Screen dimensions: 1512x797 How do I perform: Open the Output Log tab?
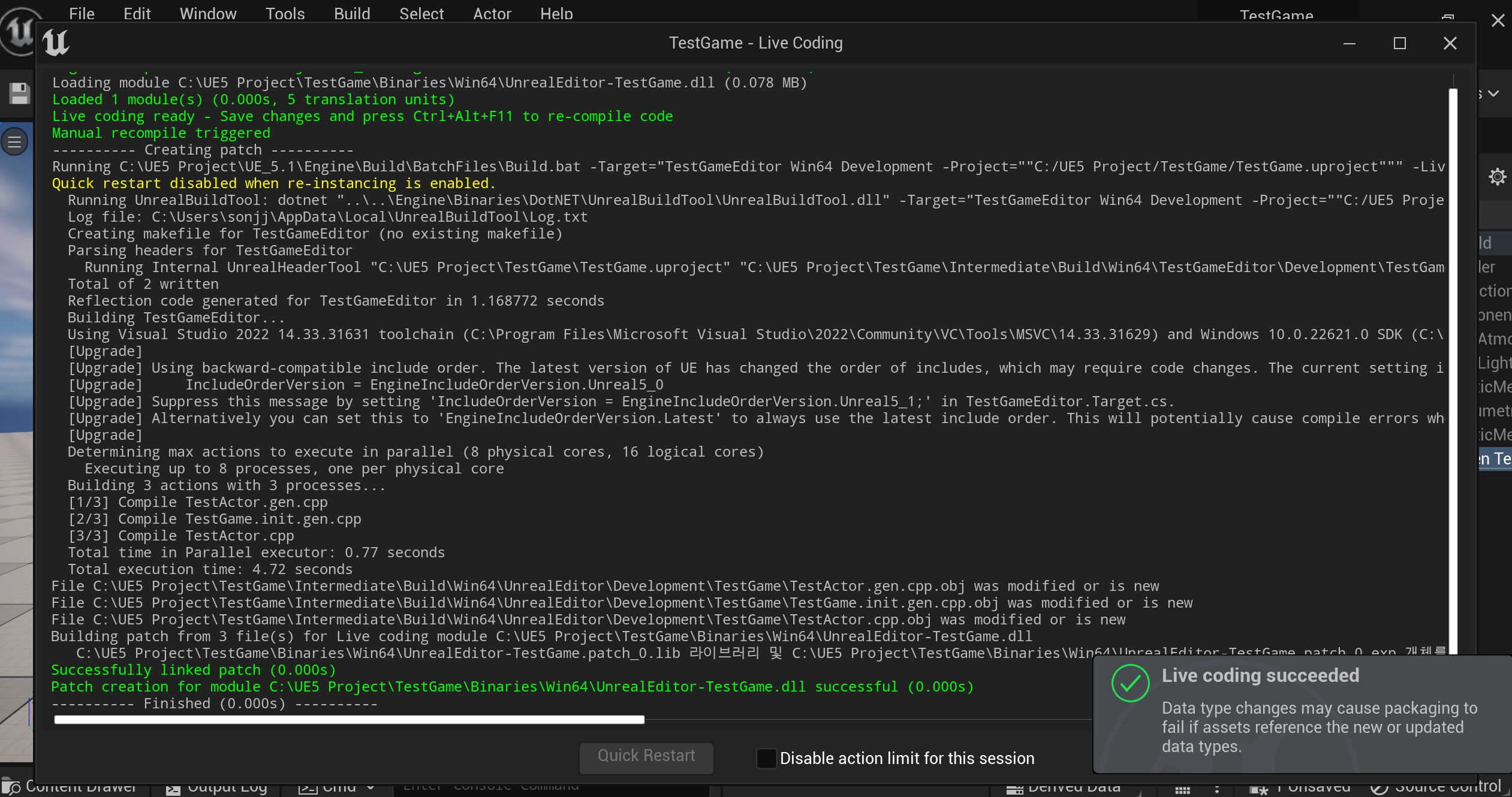[x=217, y=787]
